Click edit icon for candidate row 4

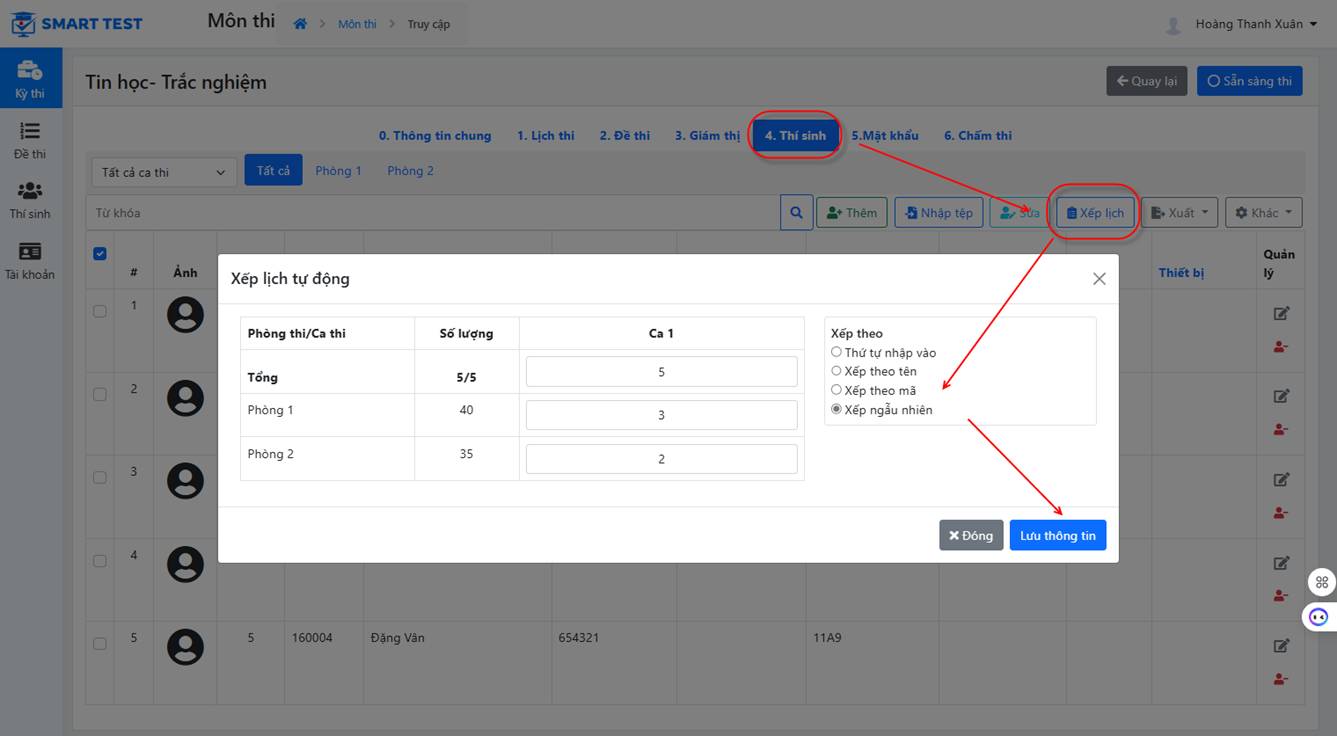pos(1281,563)
